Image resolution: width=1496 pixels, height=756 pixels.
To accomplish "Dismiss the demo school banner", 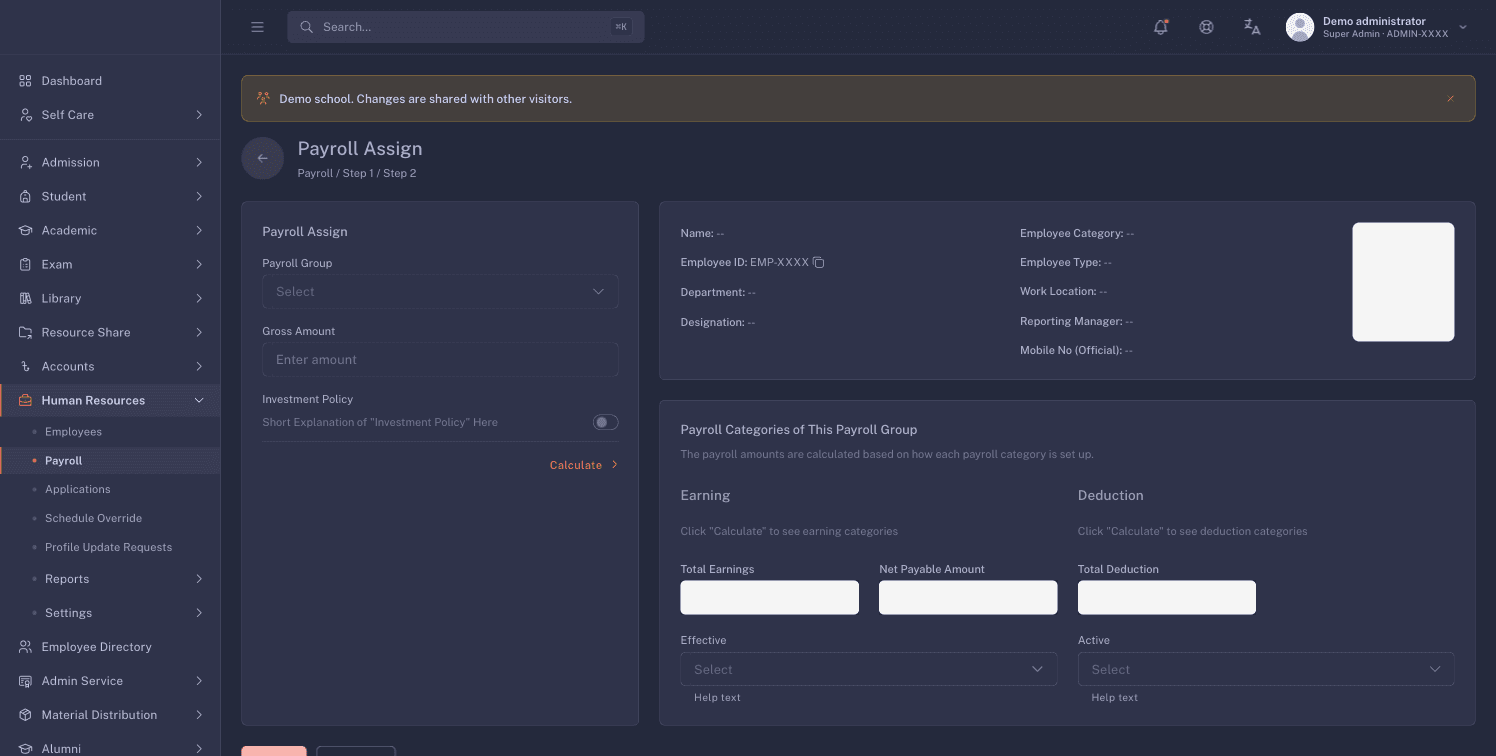I will [1450, 99].
